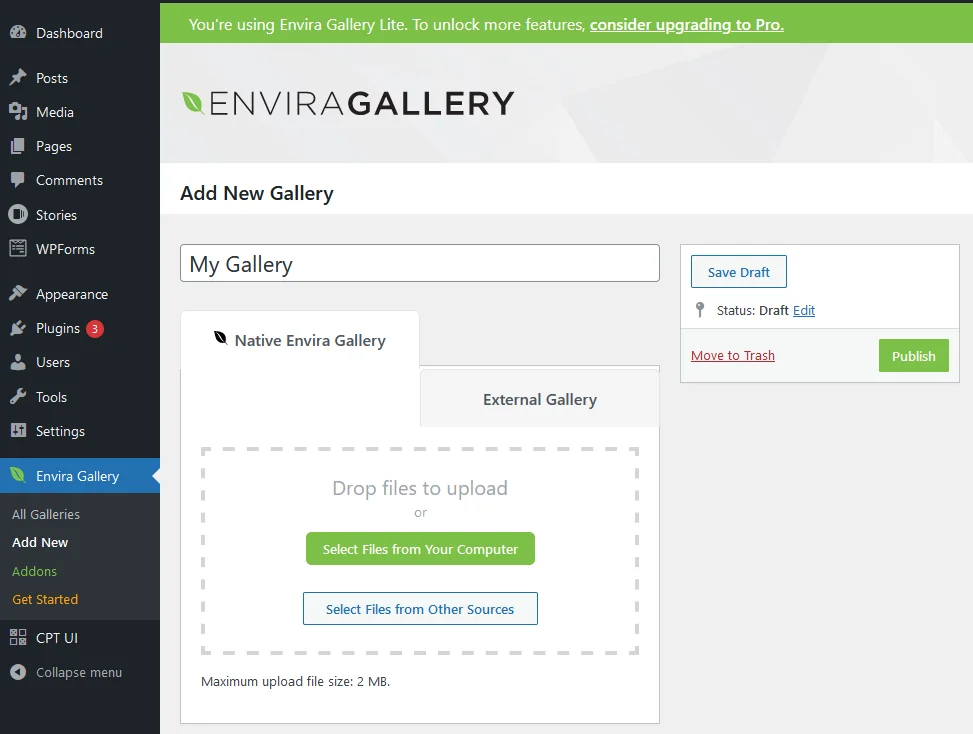Click the Move to Trash link
973x734 pixels.
[732, 356]
